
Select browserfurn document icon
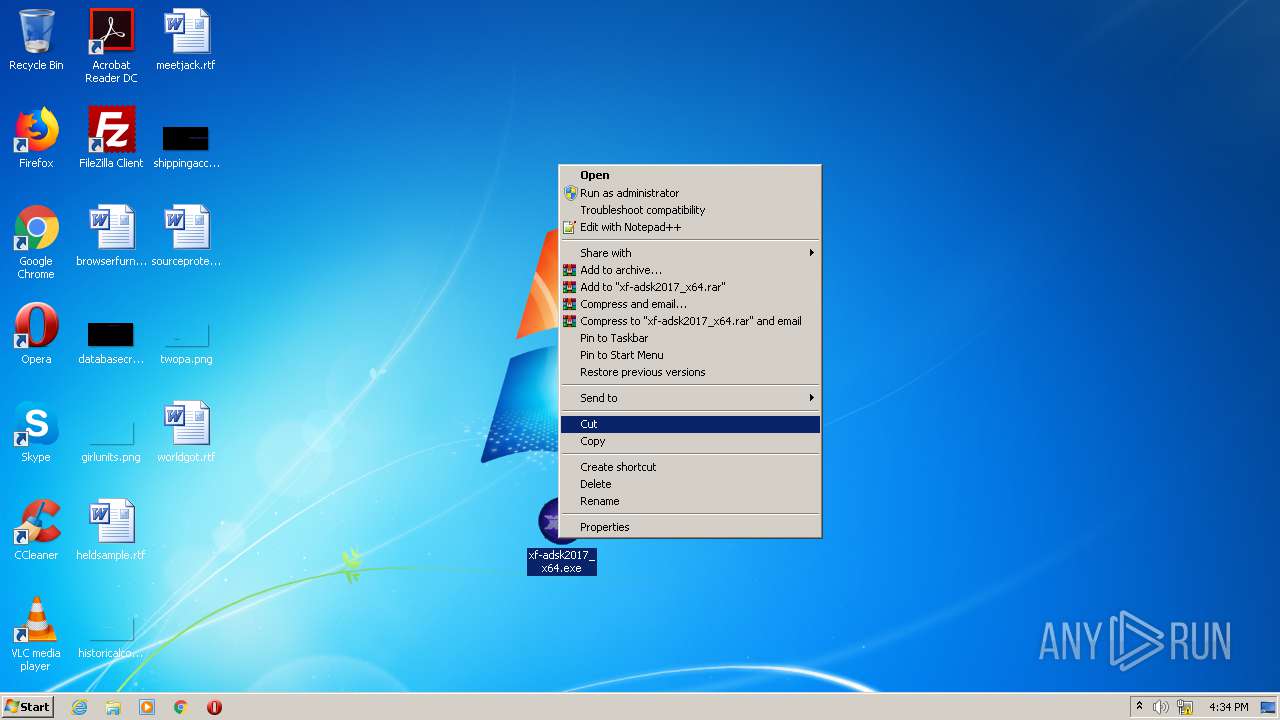point(111,236)
